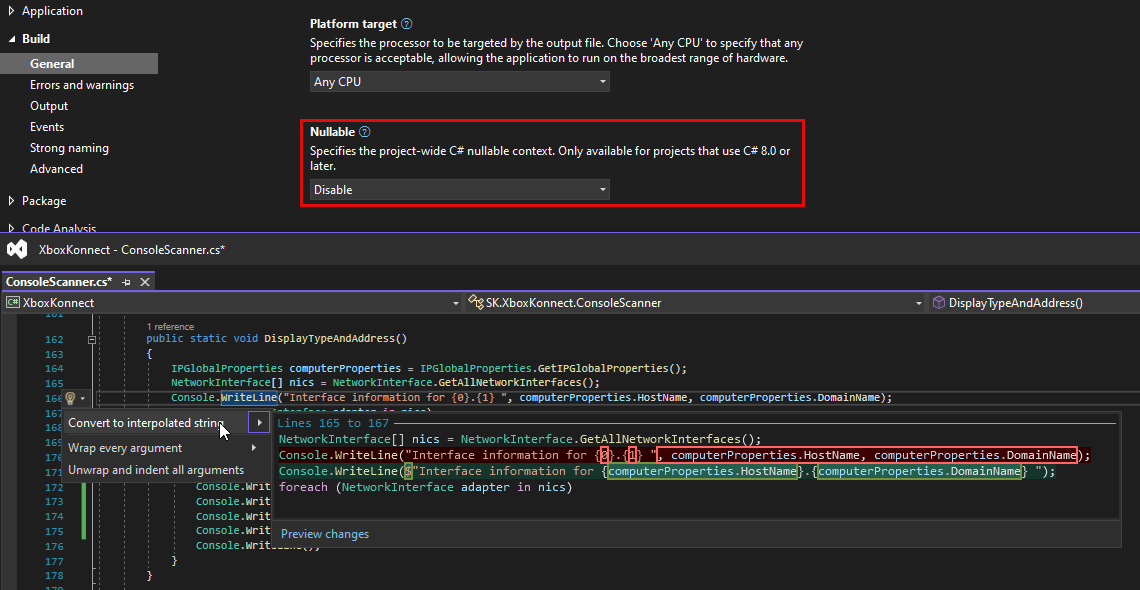Click the help icon next to Nullable

364,131
